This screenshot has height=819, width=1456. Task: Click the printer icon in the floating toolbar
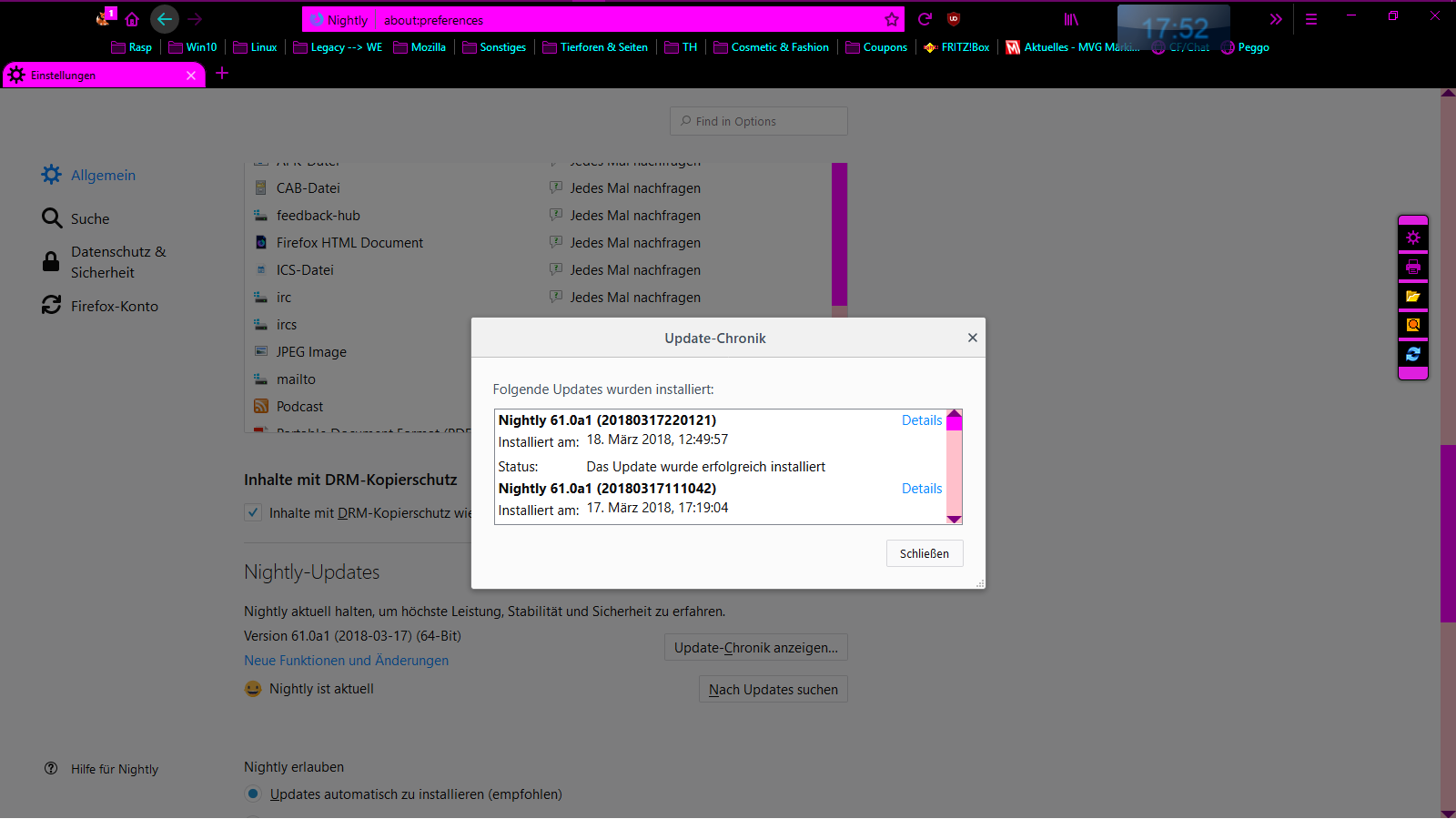point(1413,268)
